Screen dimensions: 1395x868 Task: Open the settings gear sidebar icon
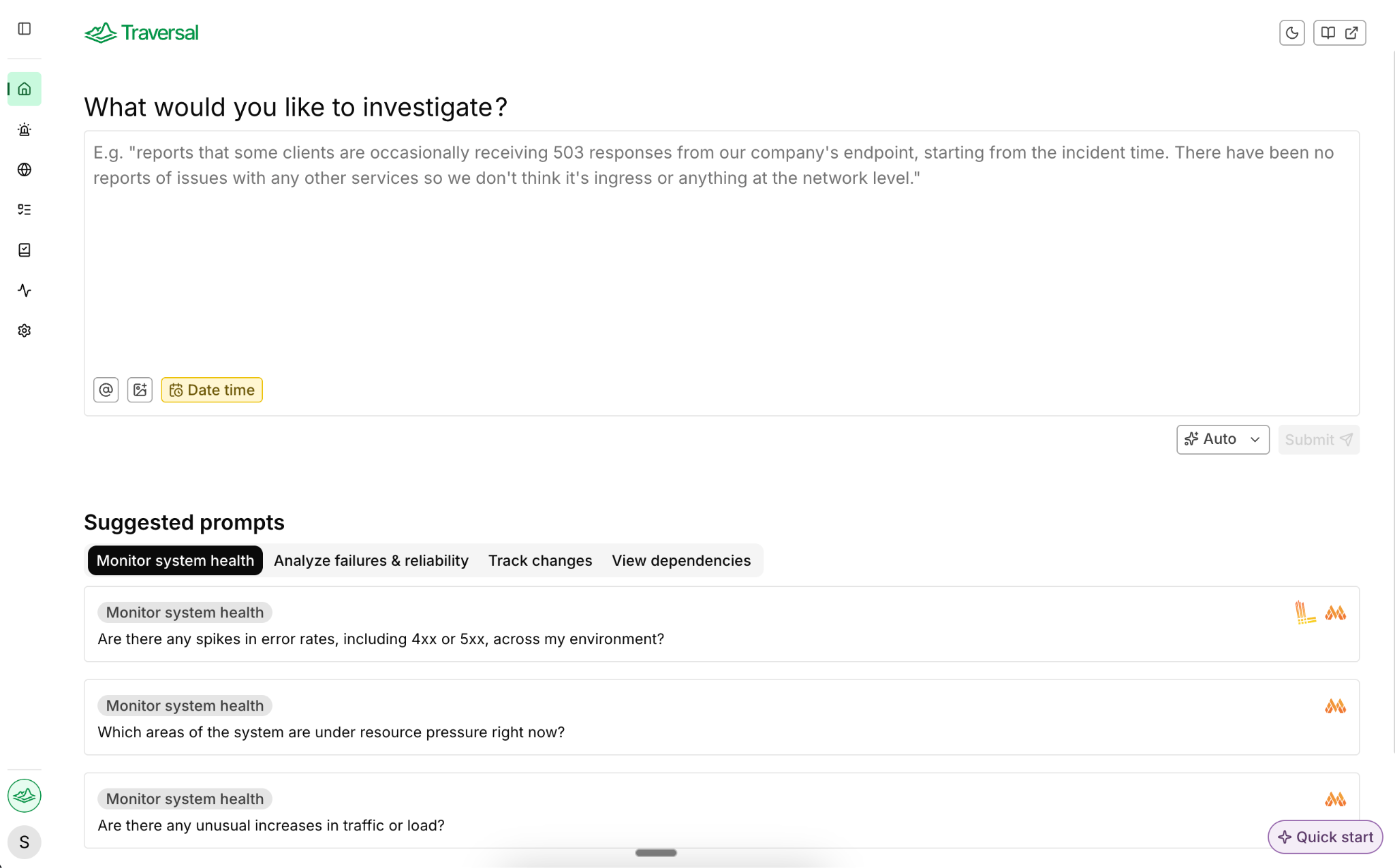pos(25,330)
